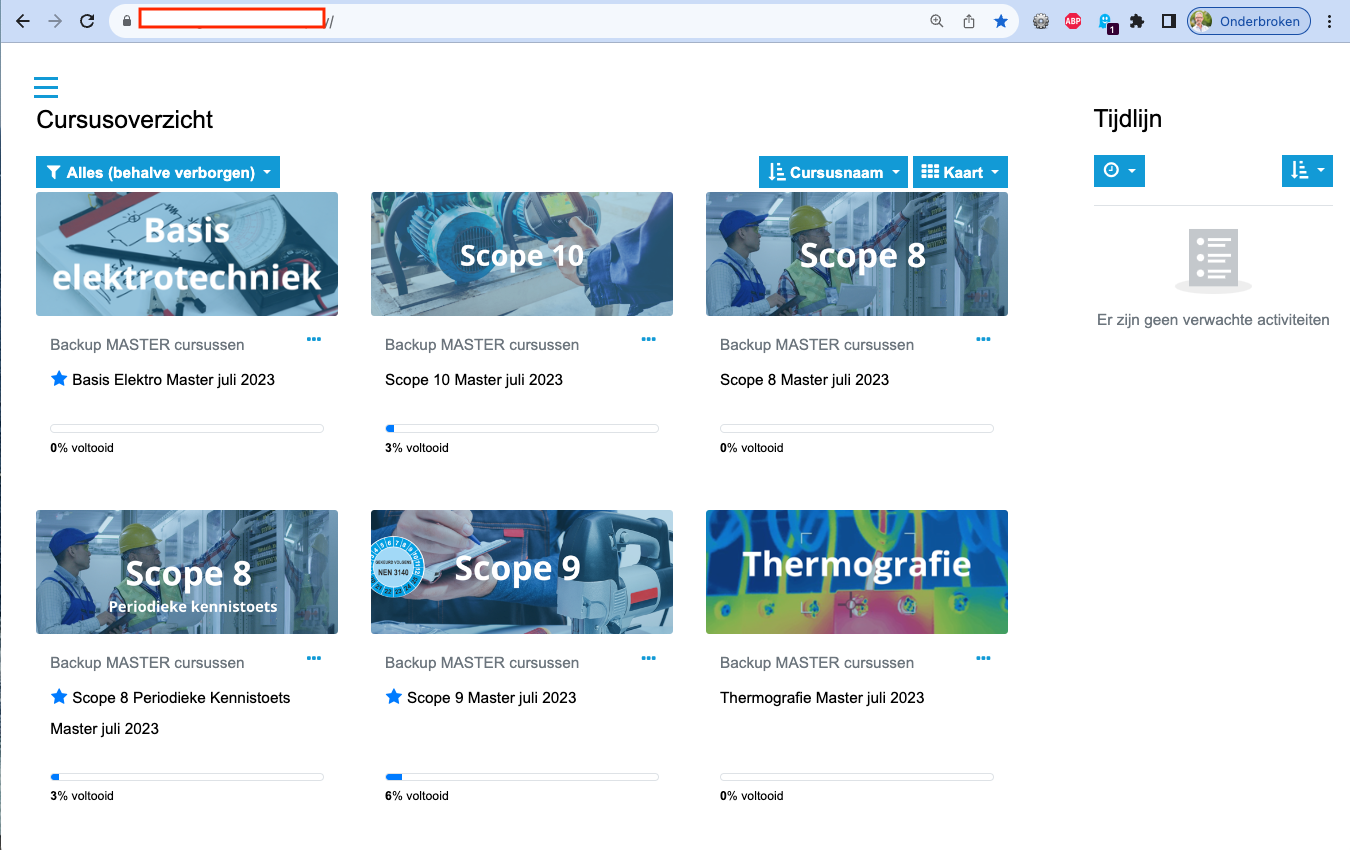Open the Chrome extensions puzzle icon
This screenshot has width=1350, height=850.
tap(1137, 21)
